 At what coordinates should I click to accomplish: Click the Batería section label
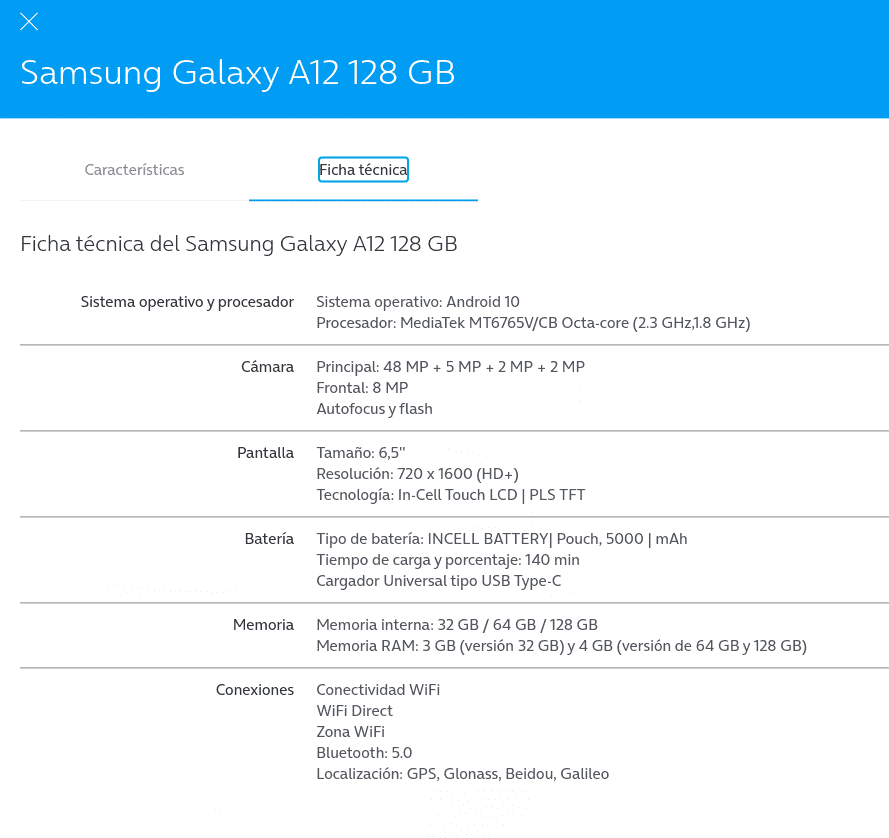click(269, 539)
